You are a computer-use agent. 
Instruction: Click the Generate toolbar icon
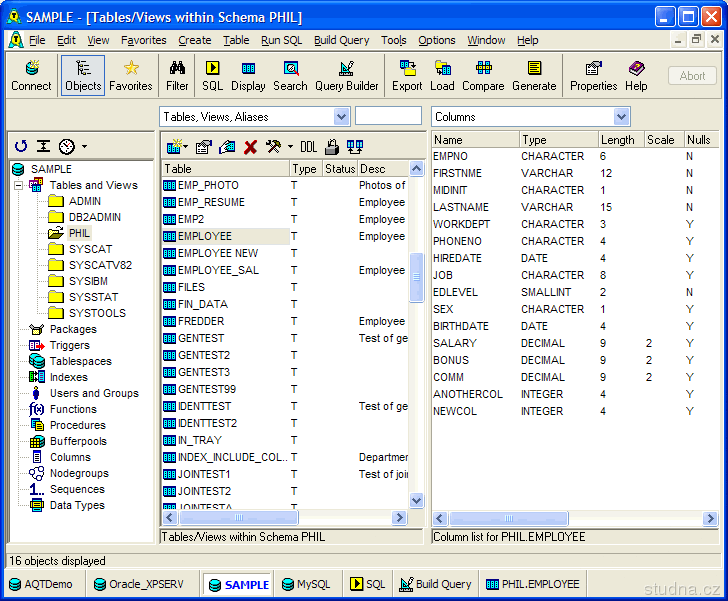click(x=534, y=75)
